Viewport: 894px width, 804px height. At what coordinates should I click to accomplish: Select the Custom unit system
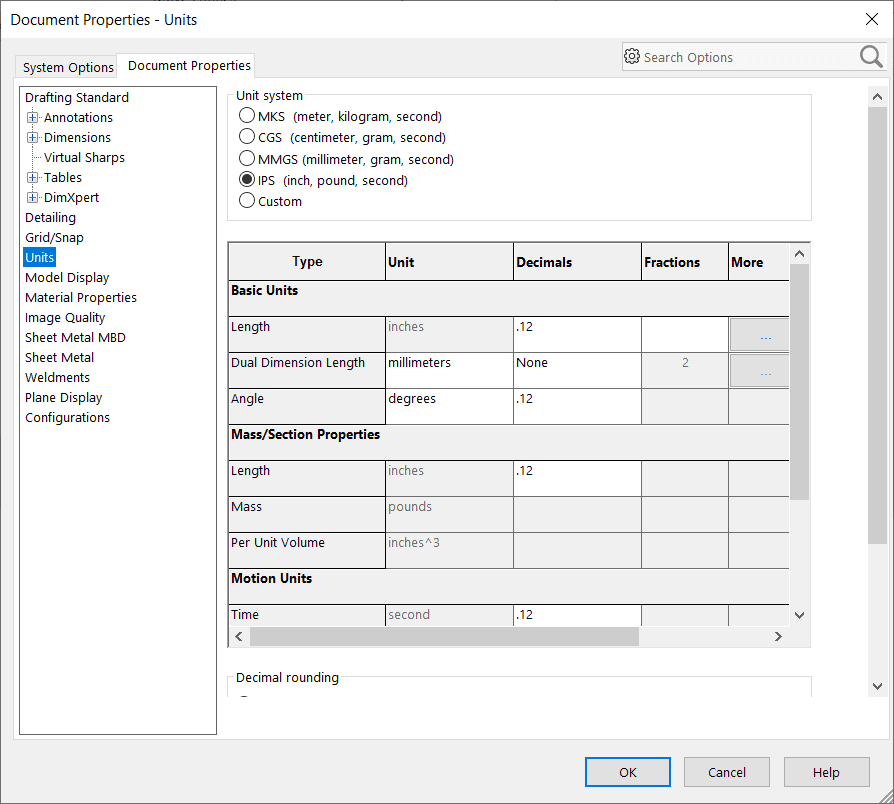coord(247,201)
